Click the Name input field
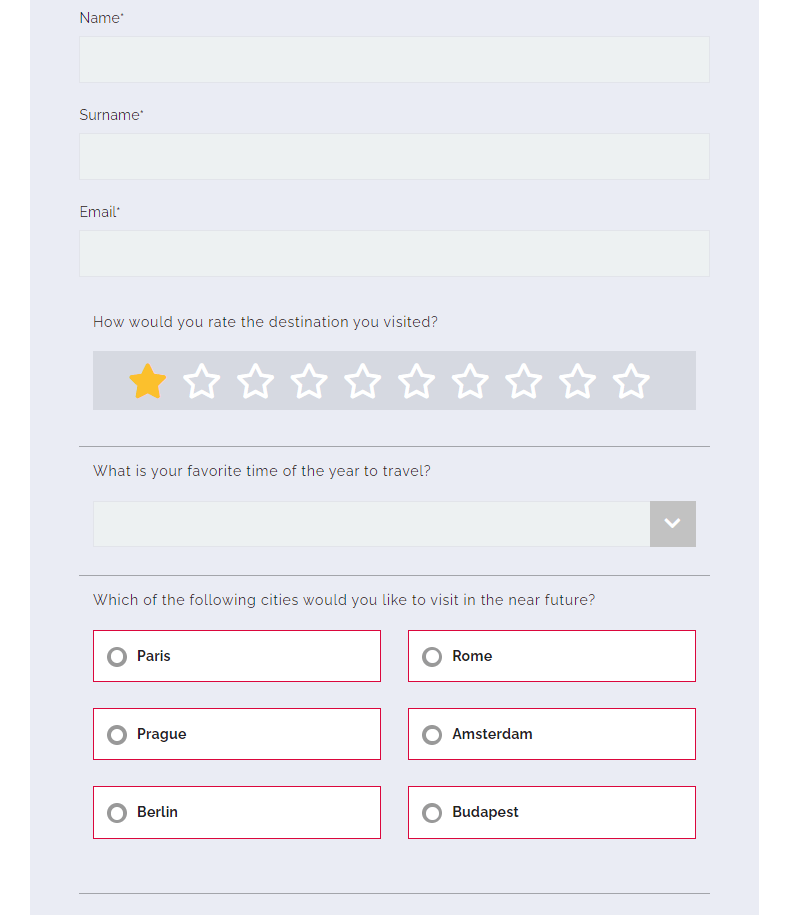The image size is (789, 915). tap(394, 59)
